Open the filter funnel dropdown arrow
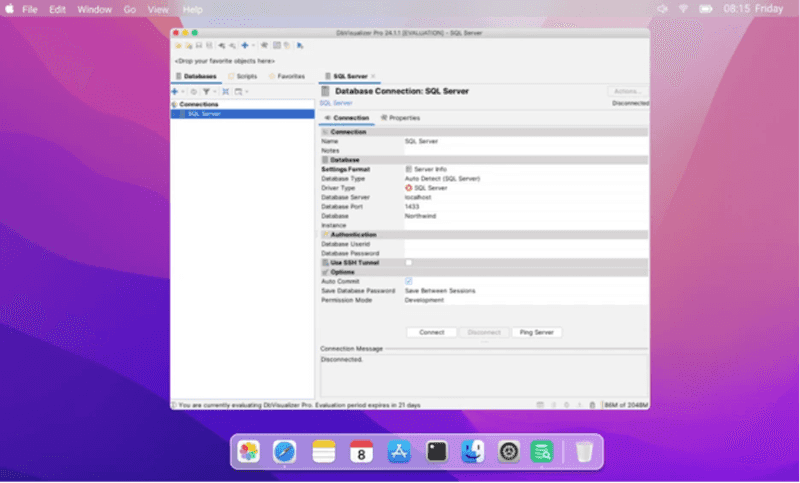The width and height of the screenshot is (800, 483). [214, 92]
